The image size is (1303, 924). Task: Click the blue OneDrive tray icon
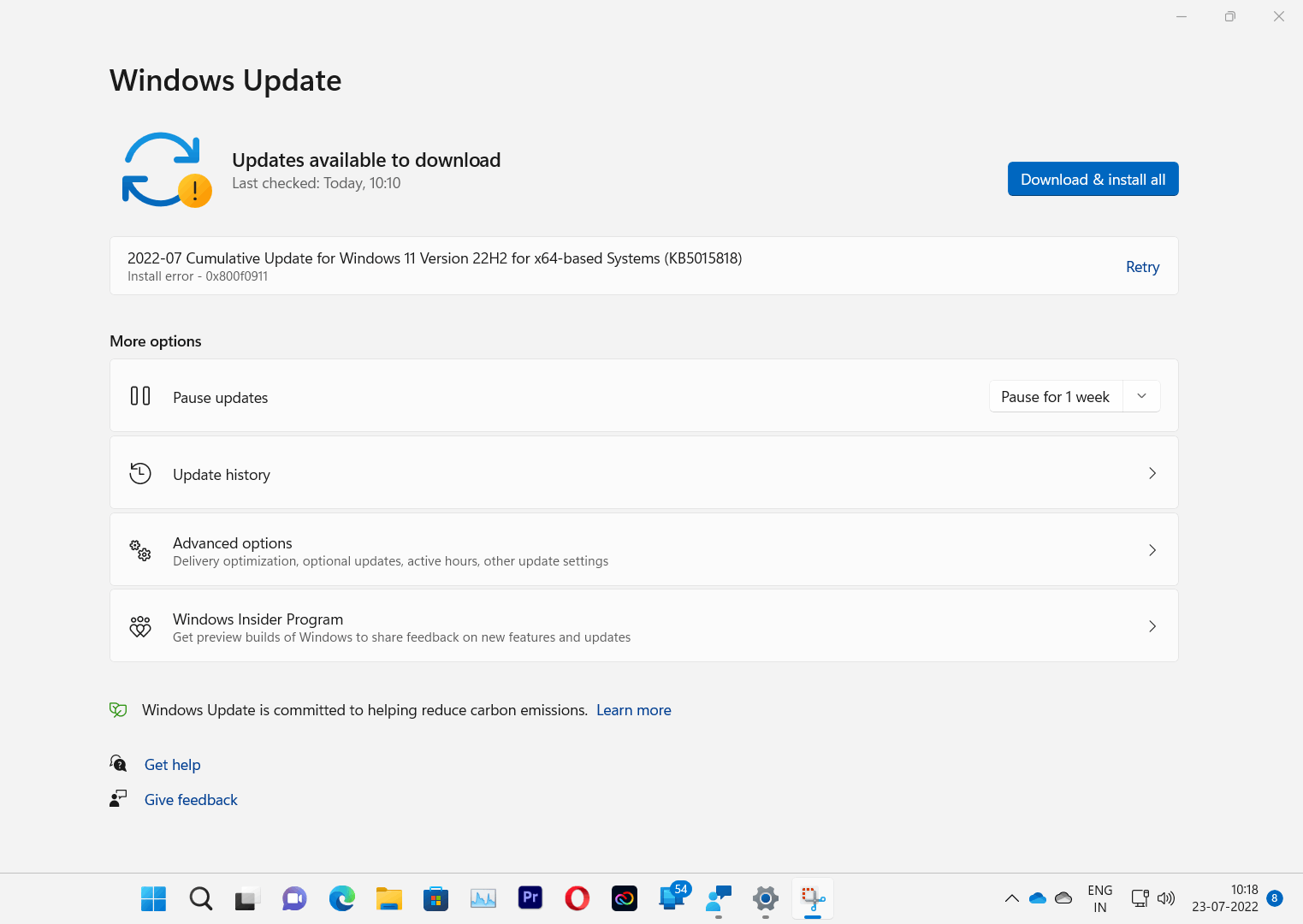[1038, 898]
